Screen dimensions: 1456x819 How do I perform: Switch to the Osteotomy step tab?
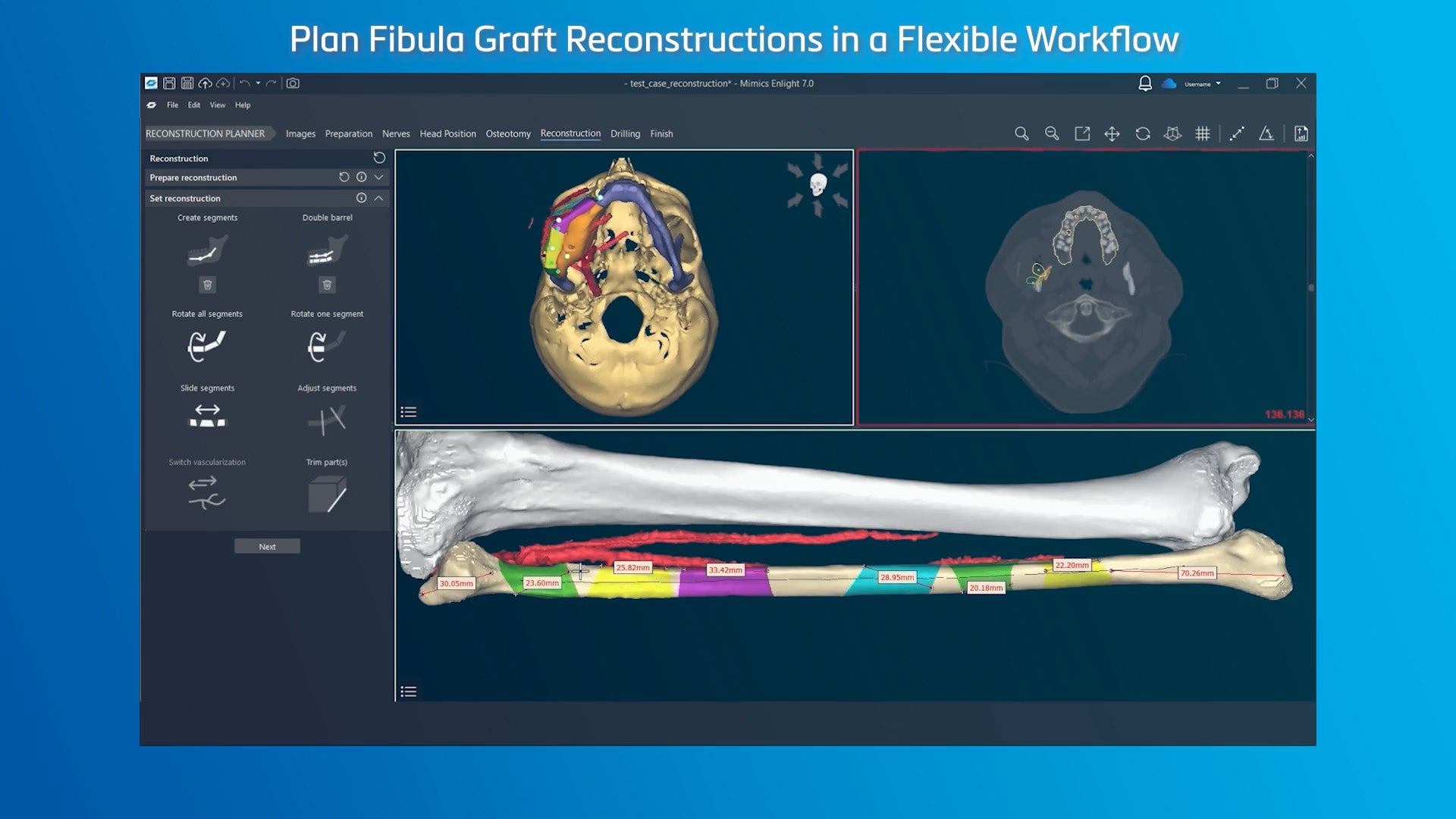click(507, 133)
